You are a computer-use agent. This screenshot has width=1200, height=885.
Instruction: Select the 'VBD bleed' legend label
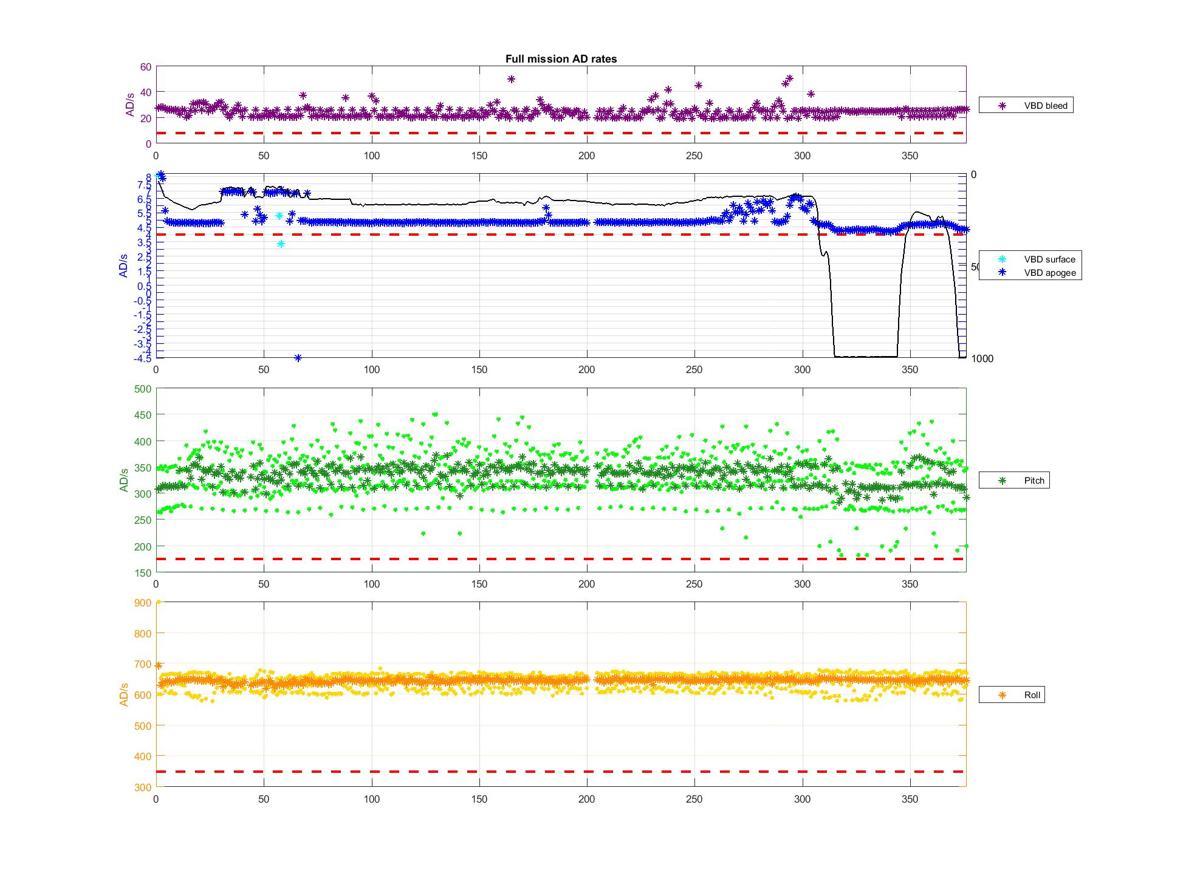tap(1045, 105)
